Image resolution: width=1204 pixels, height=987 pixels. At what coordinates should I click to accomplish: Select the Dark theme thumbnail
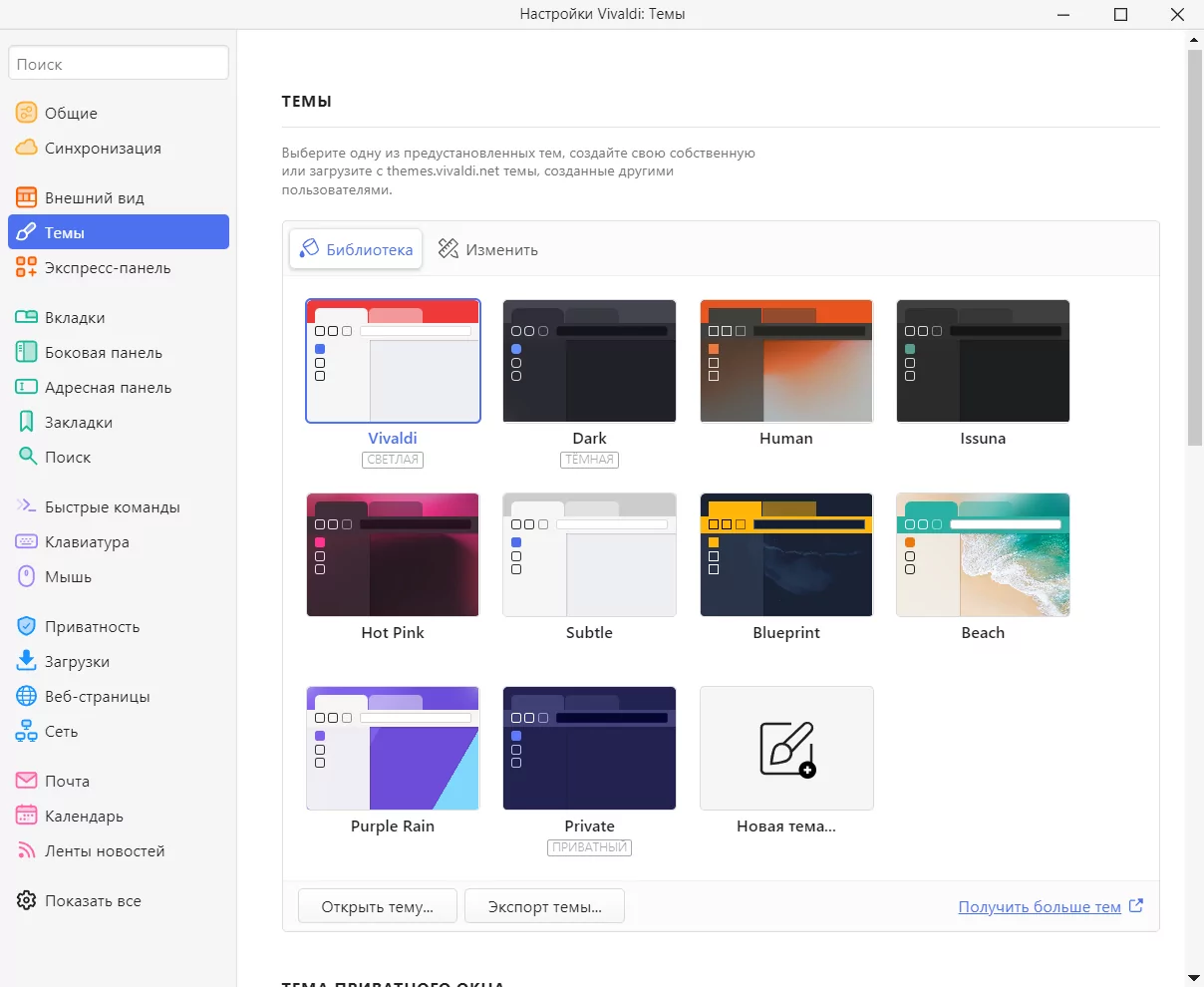pos(590,361)
